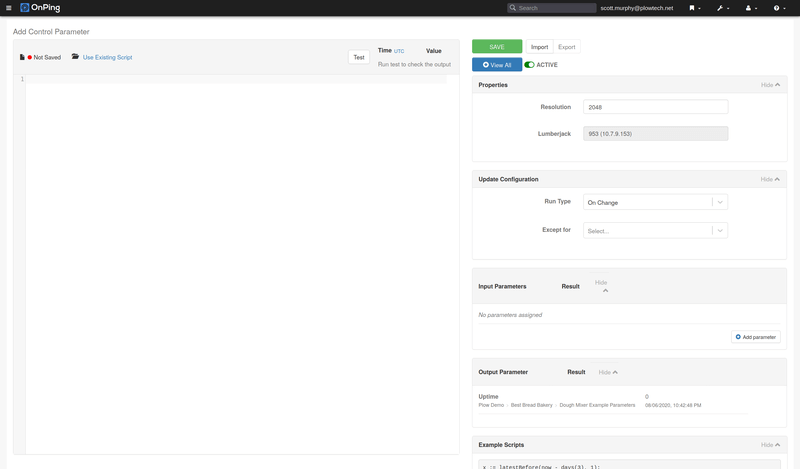Screen dimensions: 800x469
Task: Open the bookmark icon menu
Action: [x=694, y=8]
